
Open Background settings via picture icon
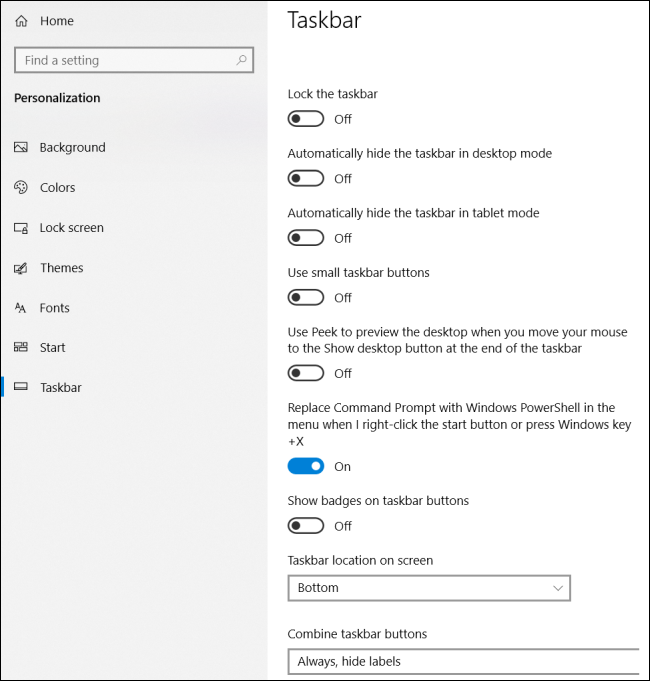coord(21,148)
